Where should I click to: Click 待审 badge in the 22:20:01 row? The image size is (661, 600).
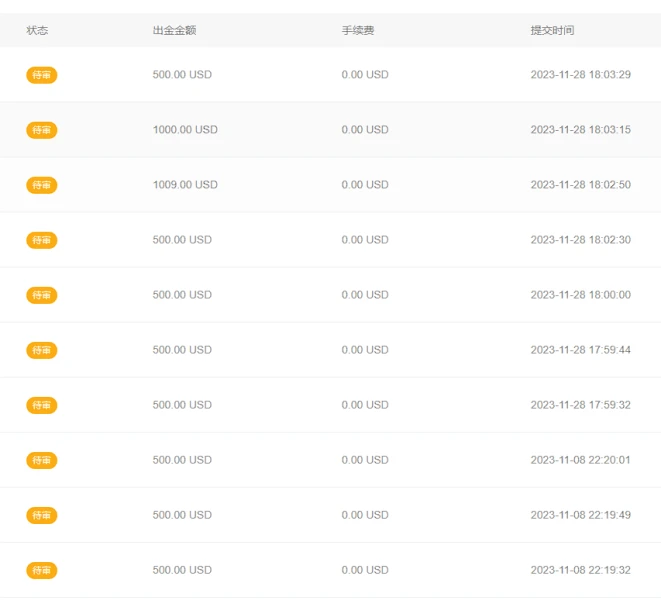pos(42,460)
